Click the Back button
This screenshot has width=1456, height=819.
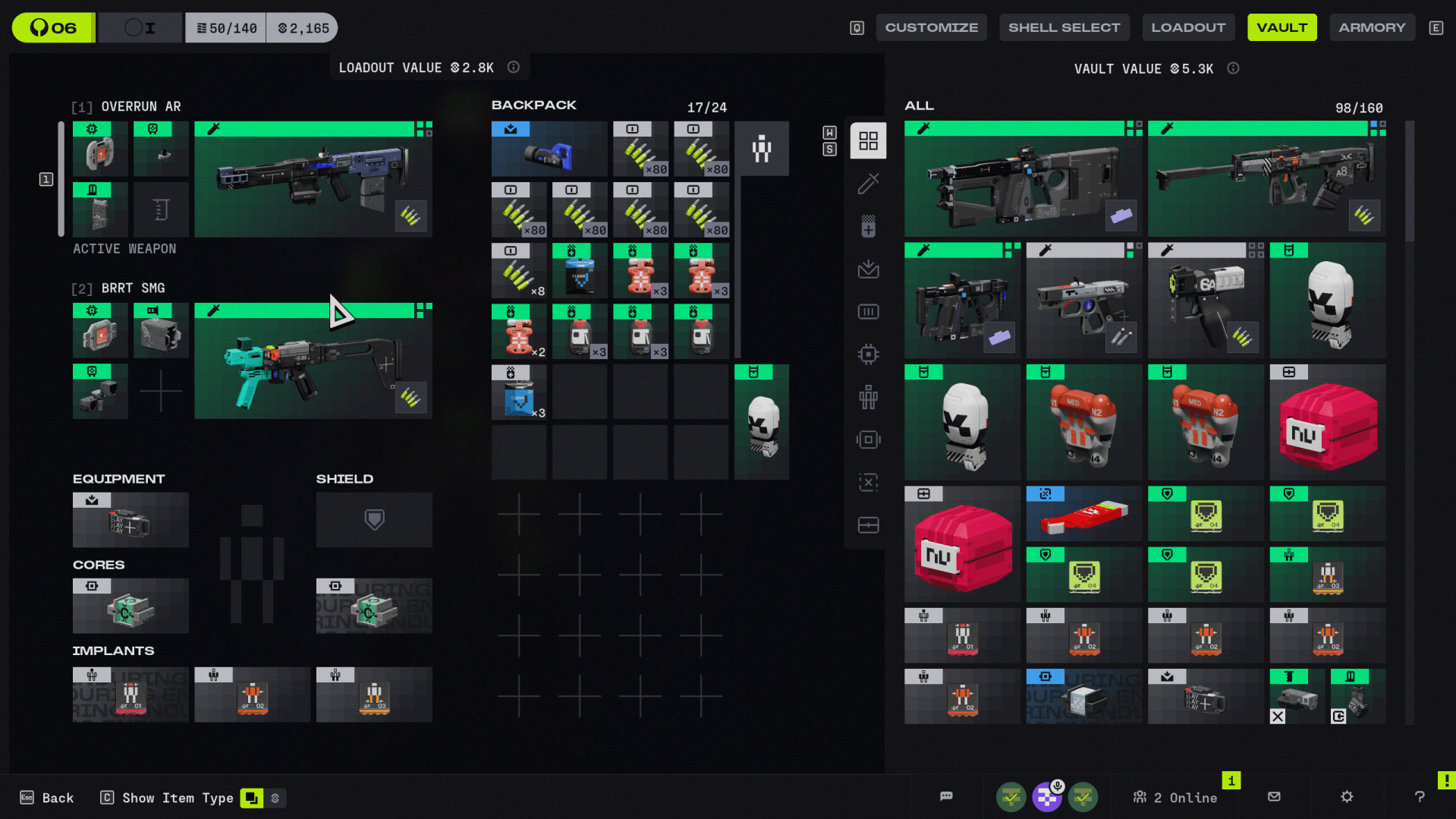pyautogui.click(x=47, y=798)
